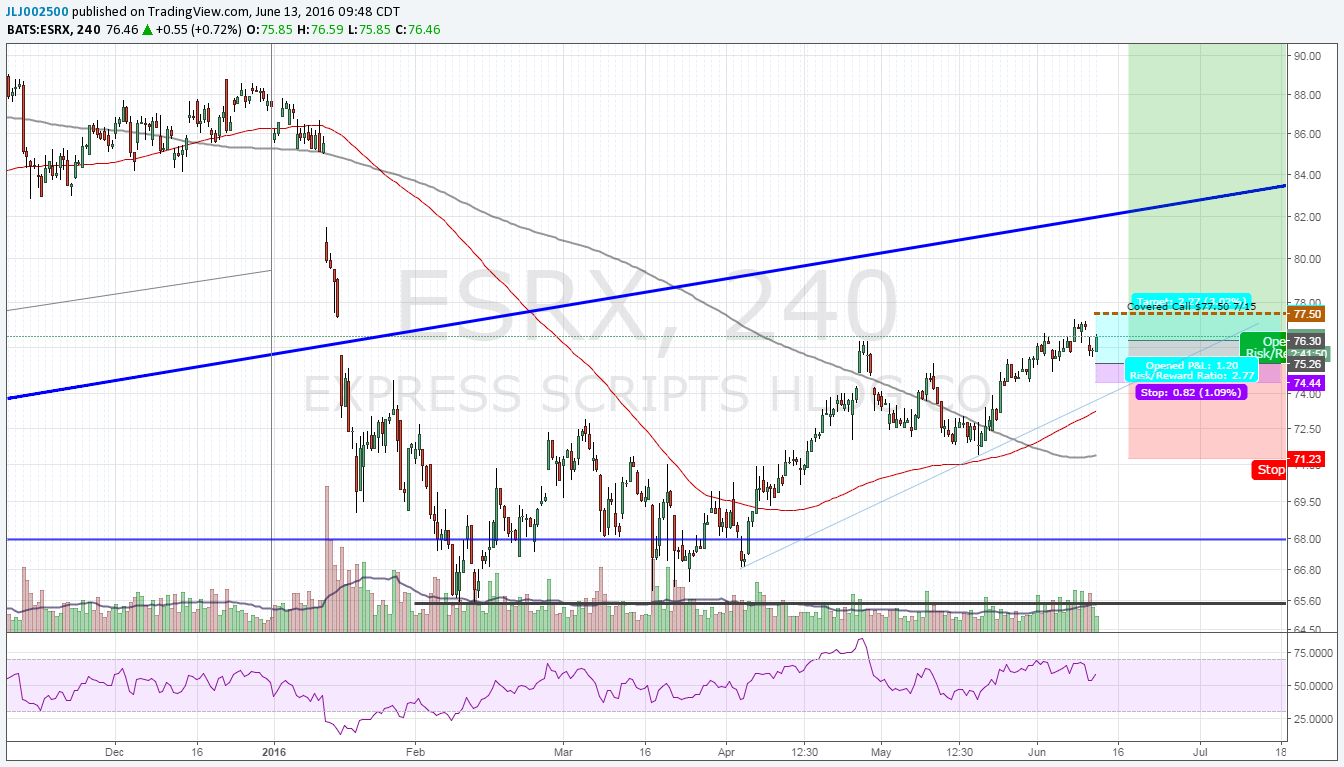This screenshot has width=1344, height=767.
Task: Click the Feb label on time axis
Action: [415, 750]
